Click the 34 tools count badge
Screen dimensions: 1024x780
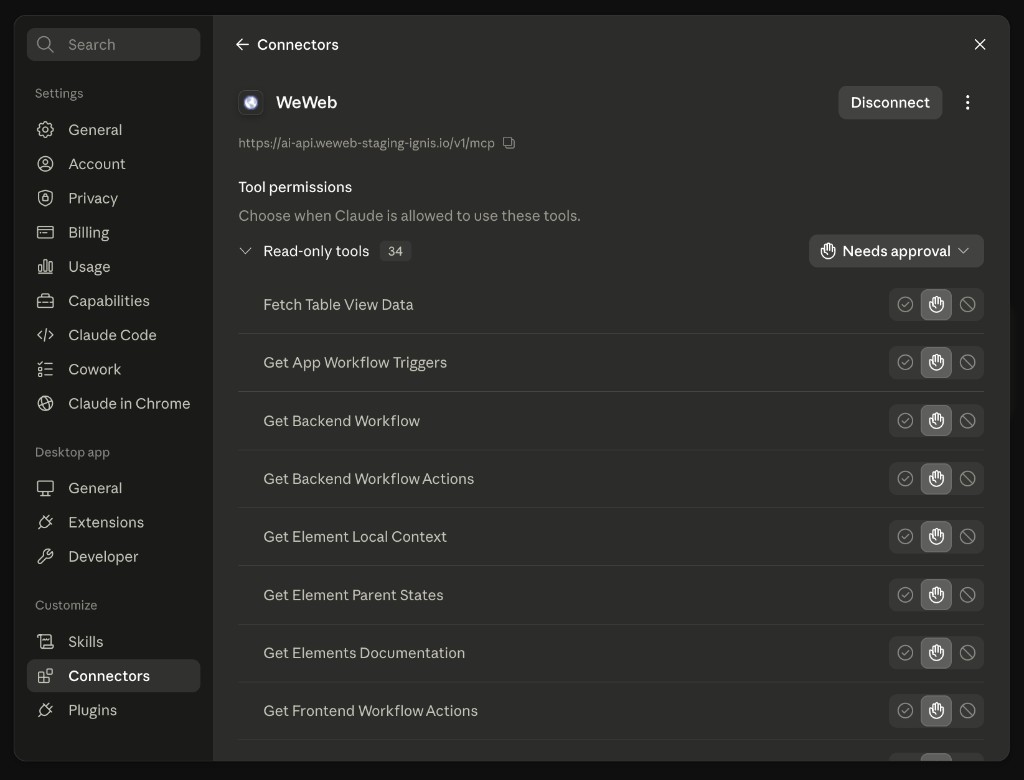(x=395, y=251)
